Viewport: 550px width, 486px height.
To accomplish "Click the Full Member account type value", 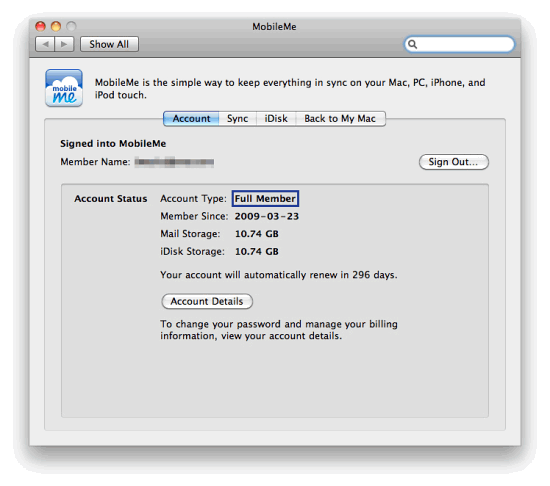I will 265,198.
